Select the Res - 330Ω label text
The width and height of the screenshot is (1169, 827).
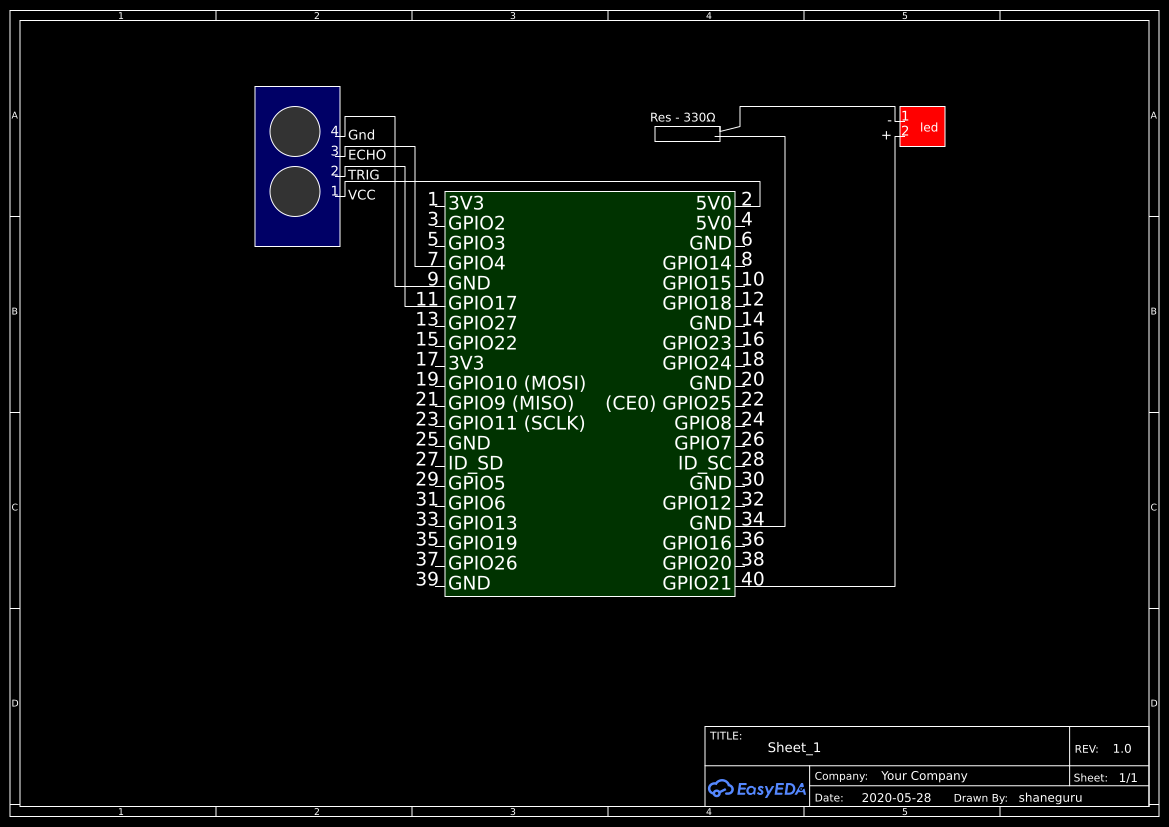[x=683, y=117]
